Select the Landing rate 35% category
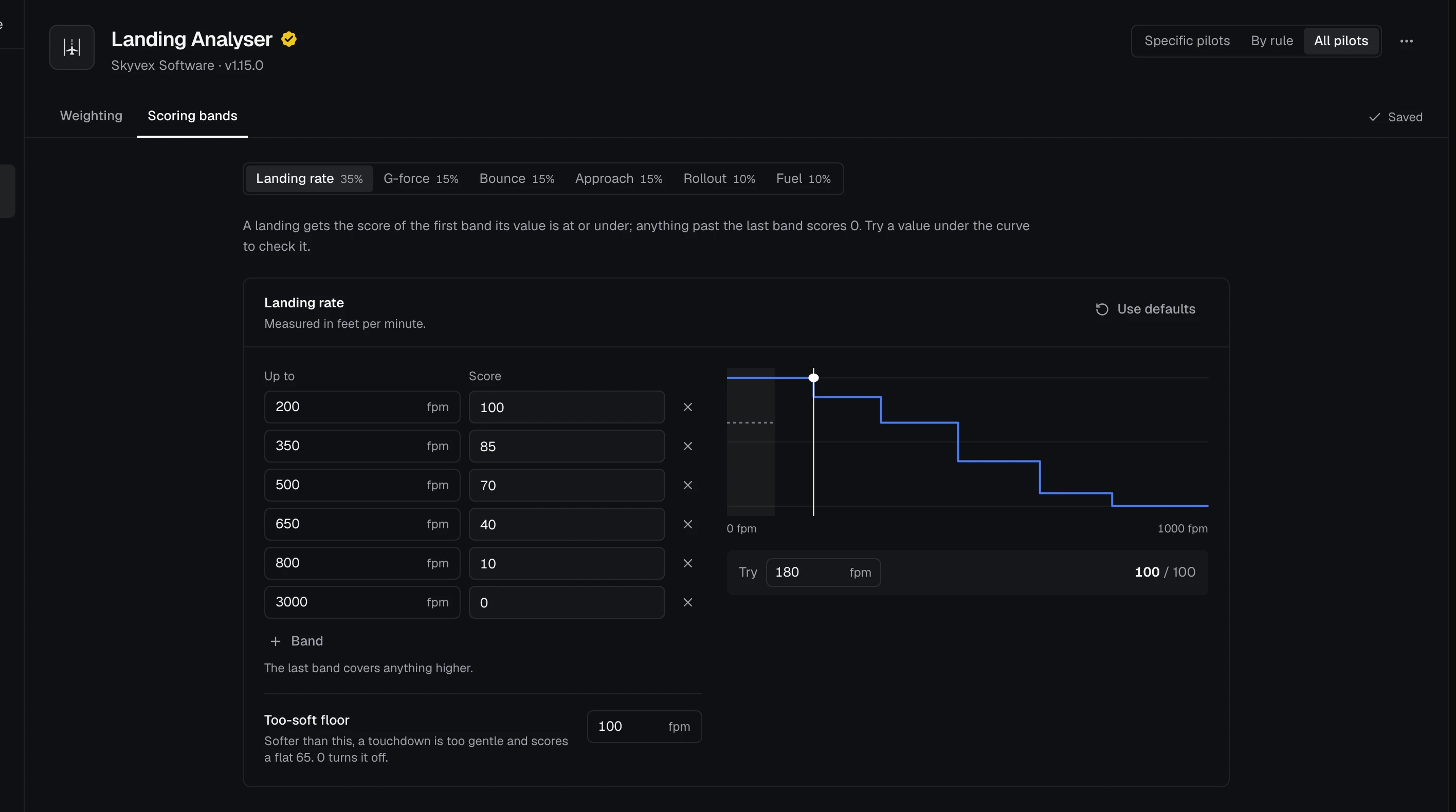Image resolution: width=1456 pixels, height=812 pixels. point(309,178)
